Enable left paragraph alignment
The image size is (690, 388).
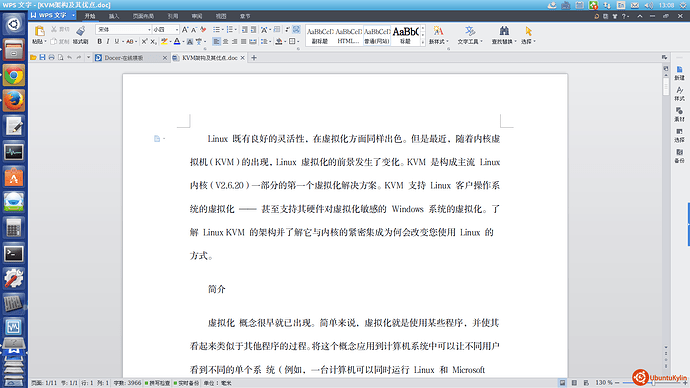(216, 41)
